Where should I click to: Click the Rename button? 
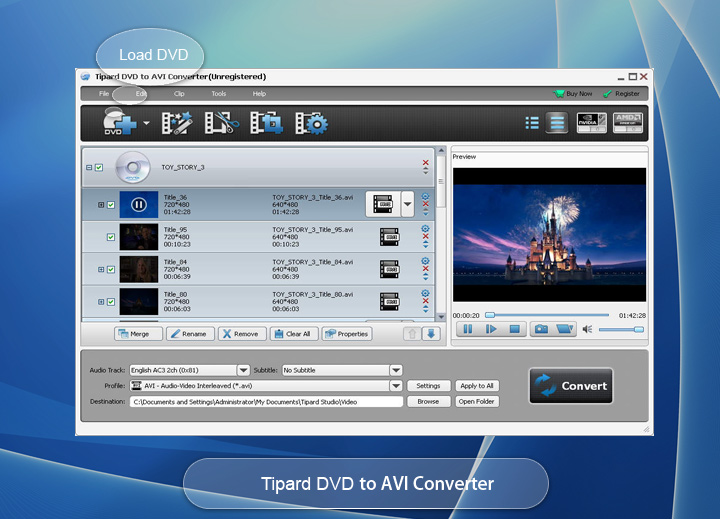190,334
